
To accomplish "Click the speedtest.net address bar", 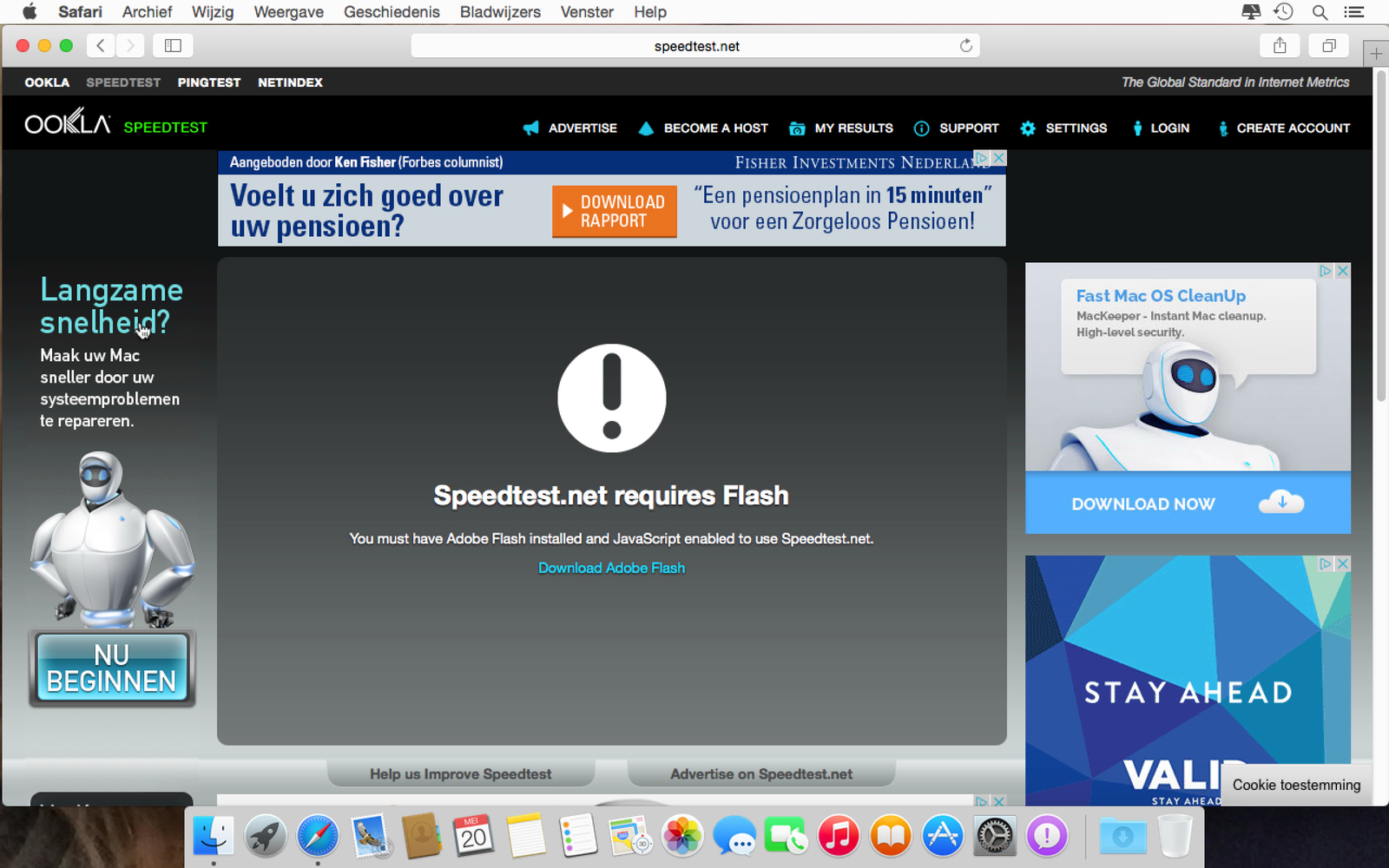I will [695, 46].
